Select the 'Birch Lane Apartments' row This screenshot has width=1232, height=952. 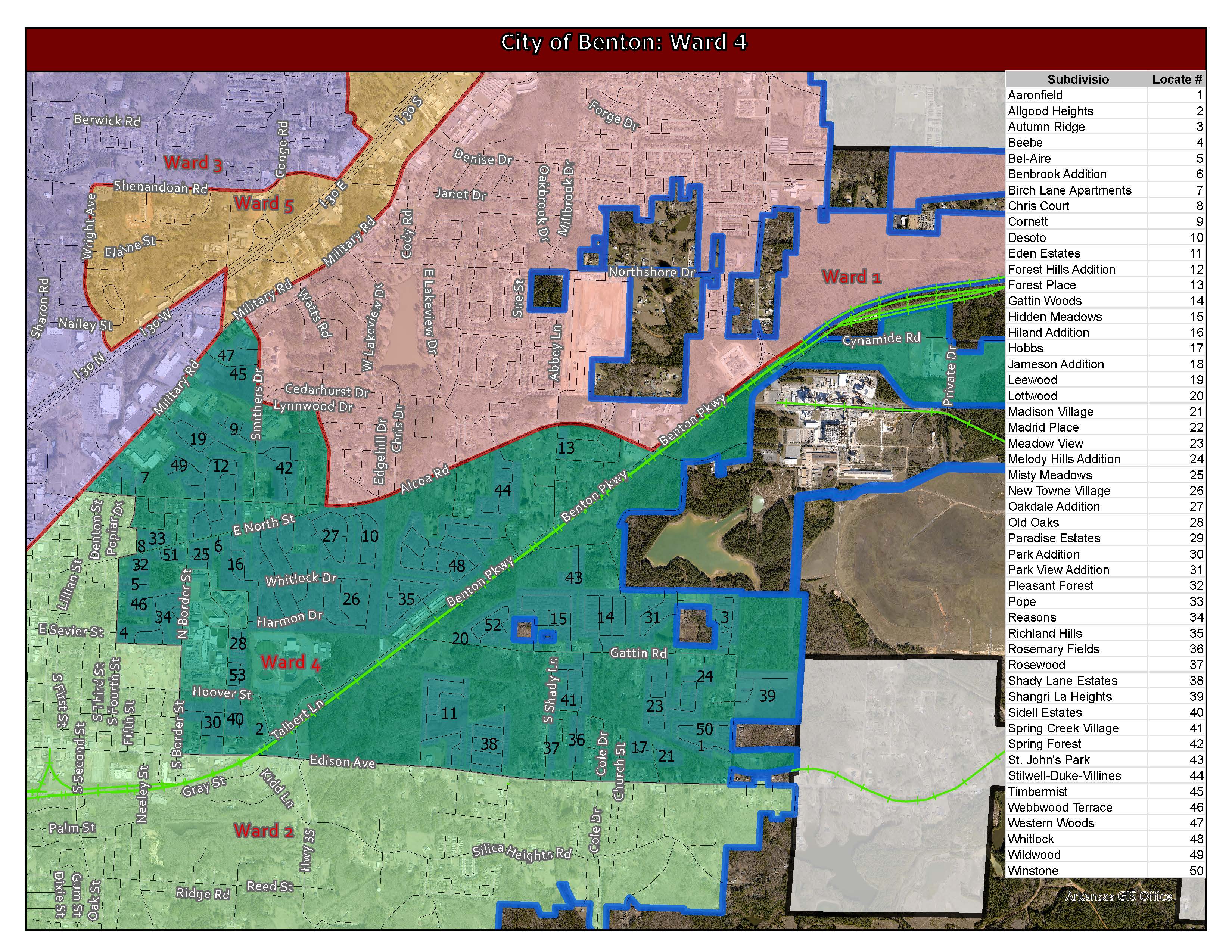[x=1105, y=190]
